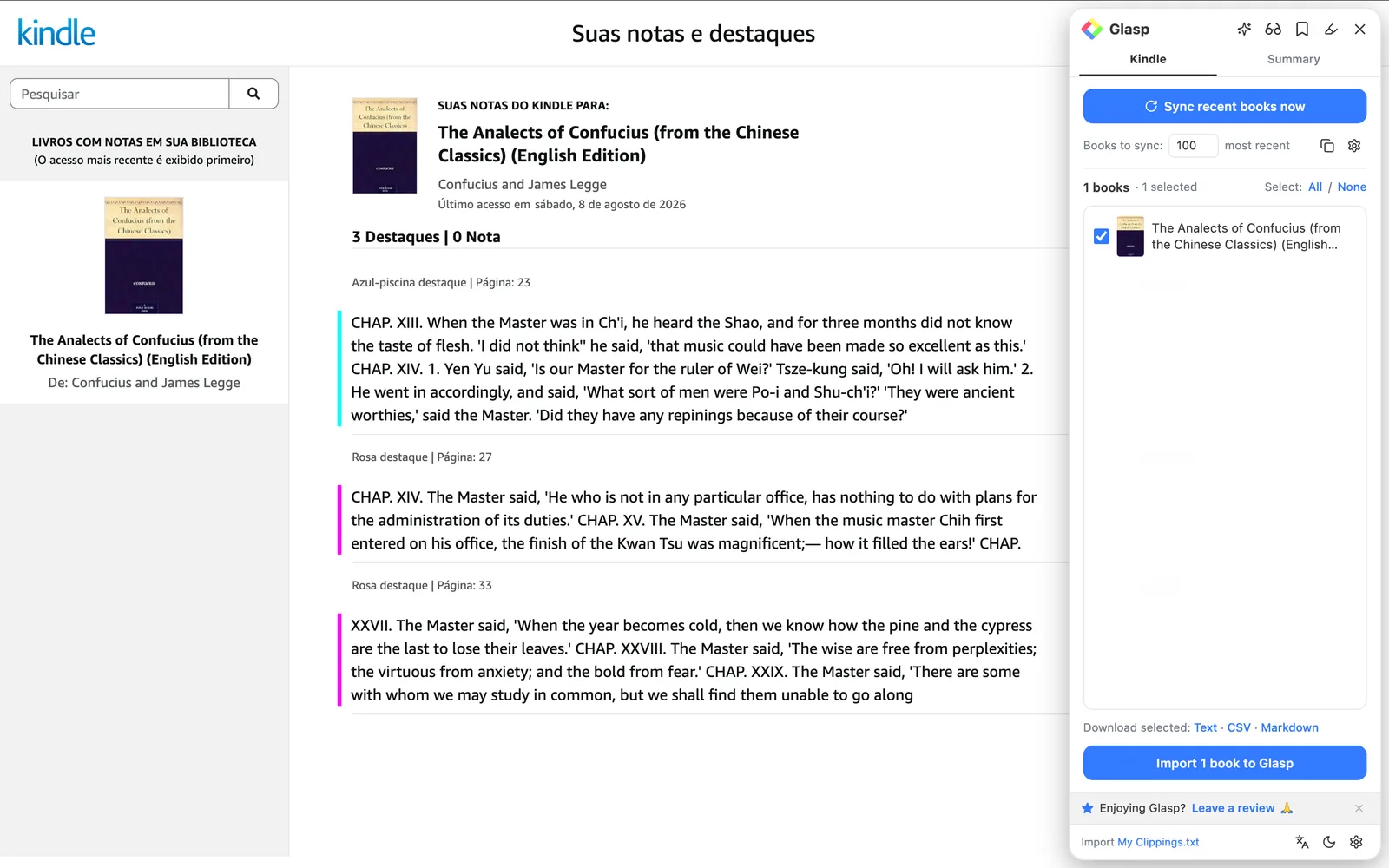This screenshot has width=1389, height=868.
Task: Click 'Rosa destaque | Página: 33' label
Action: point(422,585)
